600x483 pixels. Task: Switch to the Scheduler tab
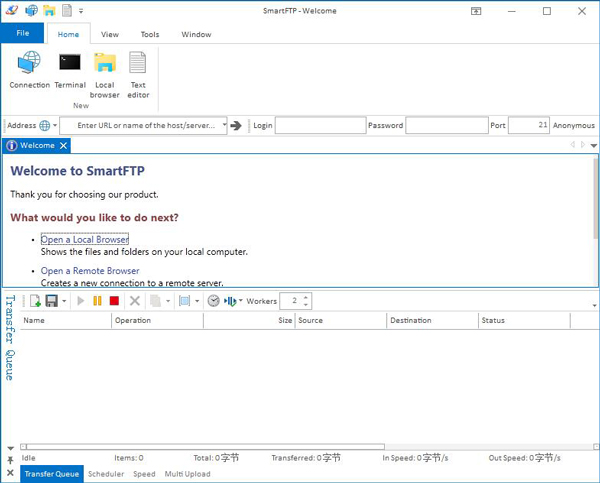pyautogui.click(x=106, y=474)
